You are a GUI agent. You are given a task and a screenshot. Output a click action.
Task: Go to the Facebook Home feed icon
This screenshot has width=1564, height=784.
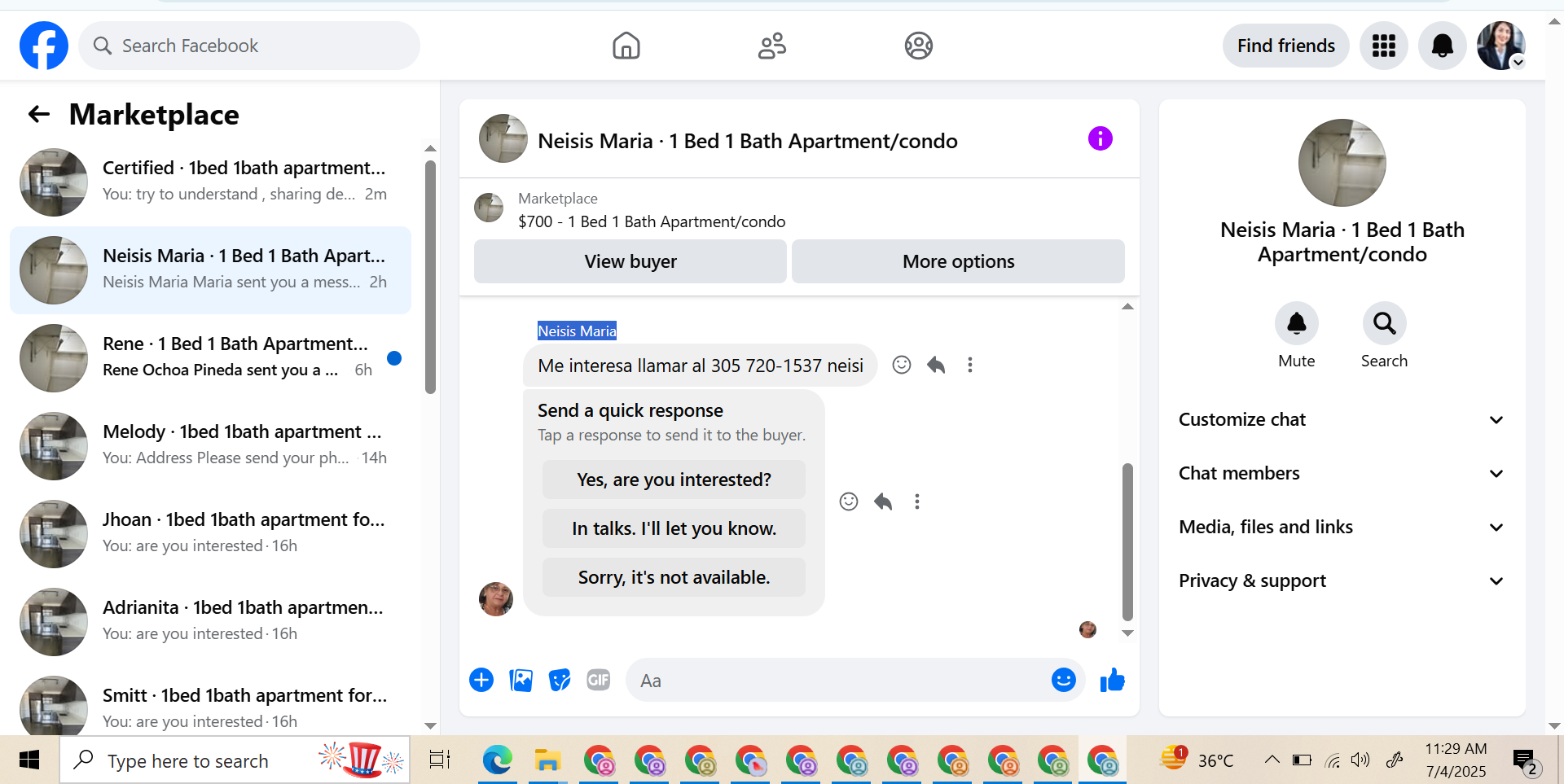(626, 46)
